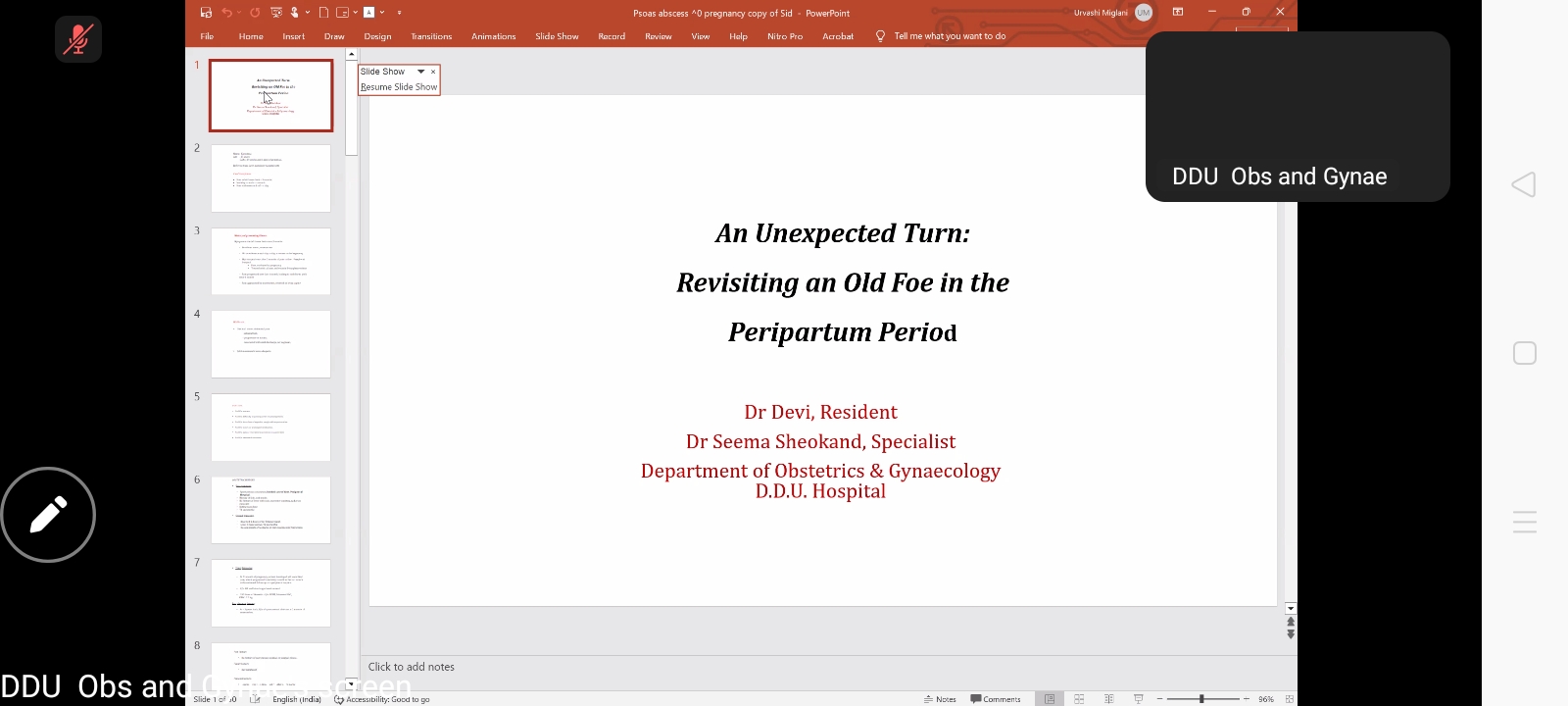Switch to Reading view

click(1108, 699)
